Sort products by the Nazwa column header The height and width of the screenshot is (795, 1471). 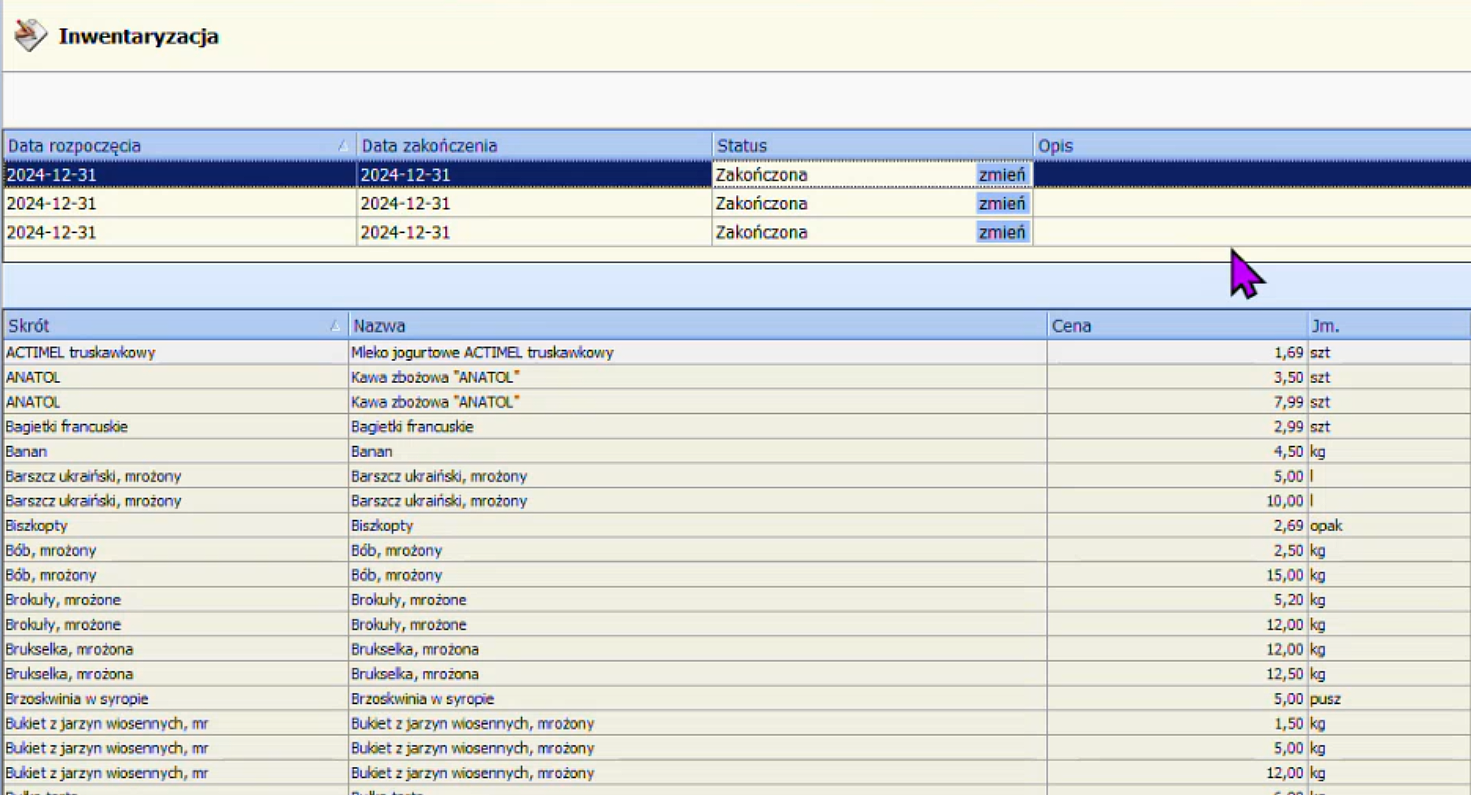click(697, 326)
